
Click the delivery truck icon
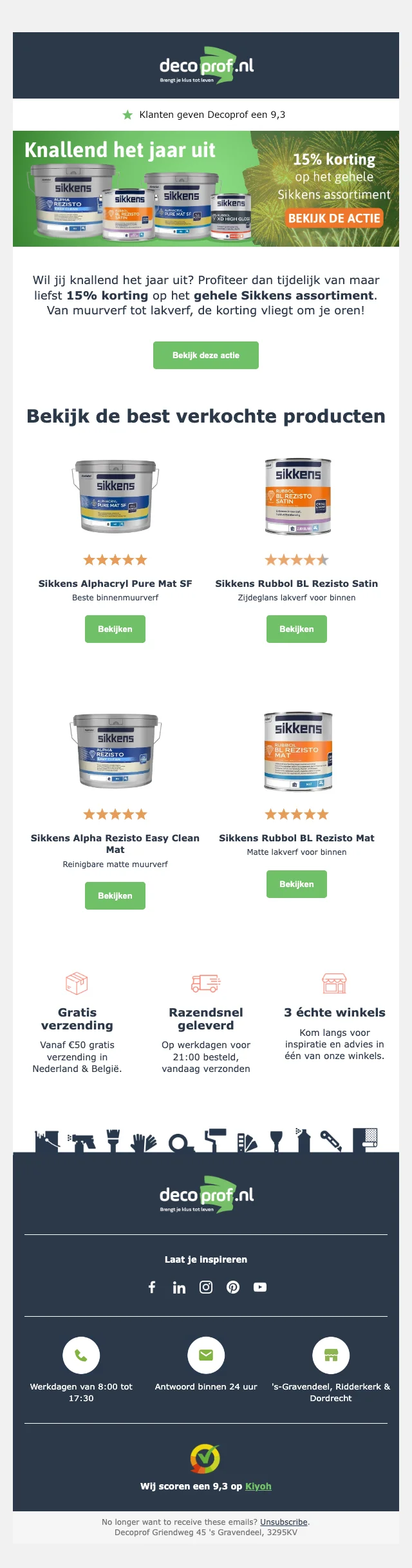[x=206, y=983]
